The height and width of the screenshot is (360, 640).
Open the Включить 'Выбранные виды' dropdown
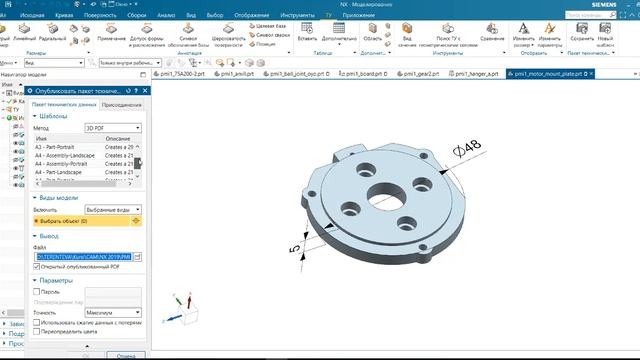pyautogui.click(x=113, y=209)
